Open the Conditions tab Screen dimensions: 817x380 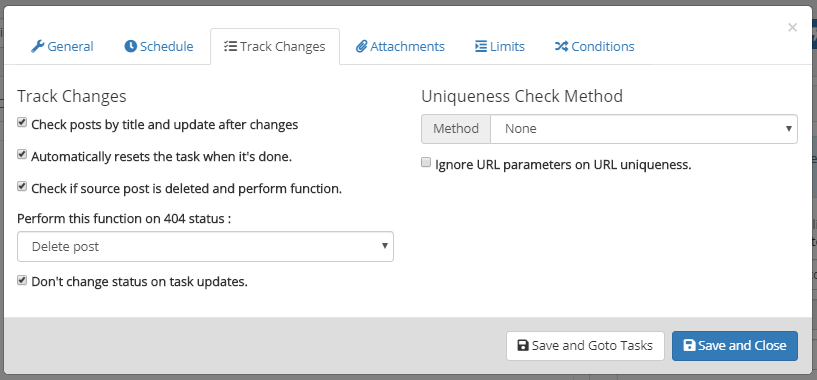coord(595,46)
